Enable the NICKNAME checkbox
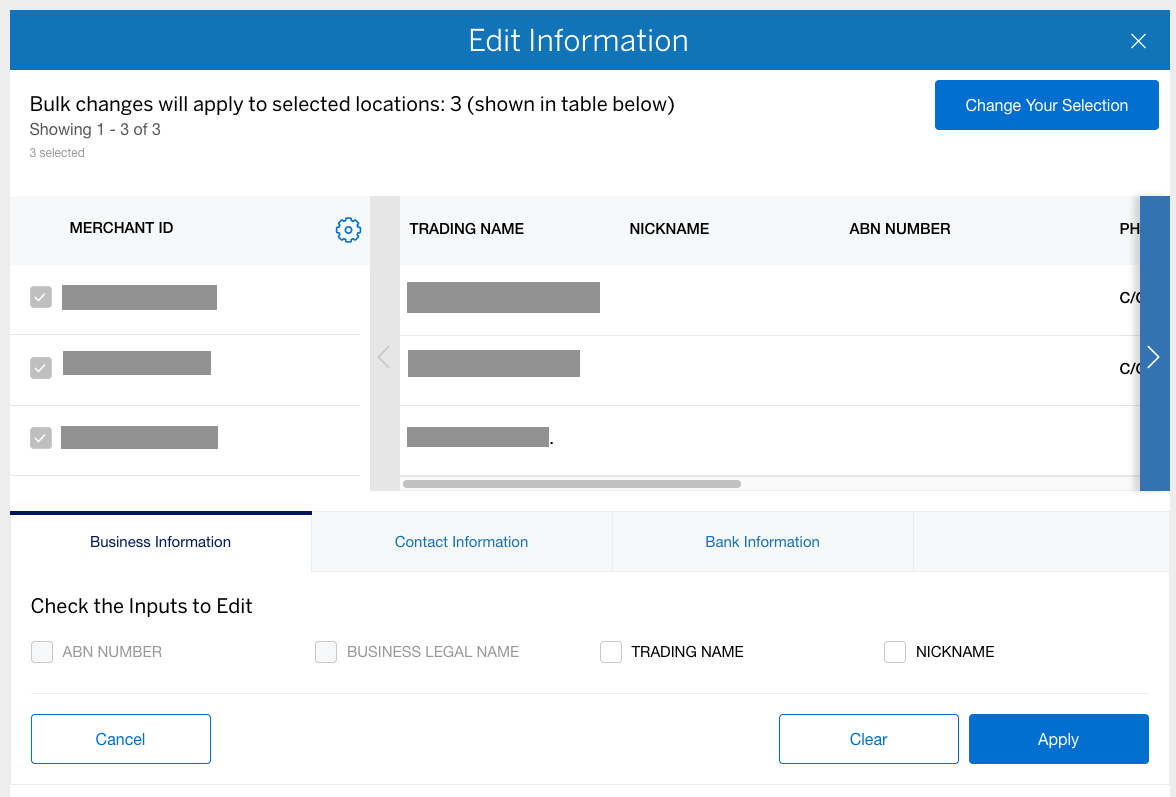 coord(895,652)
